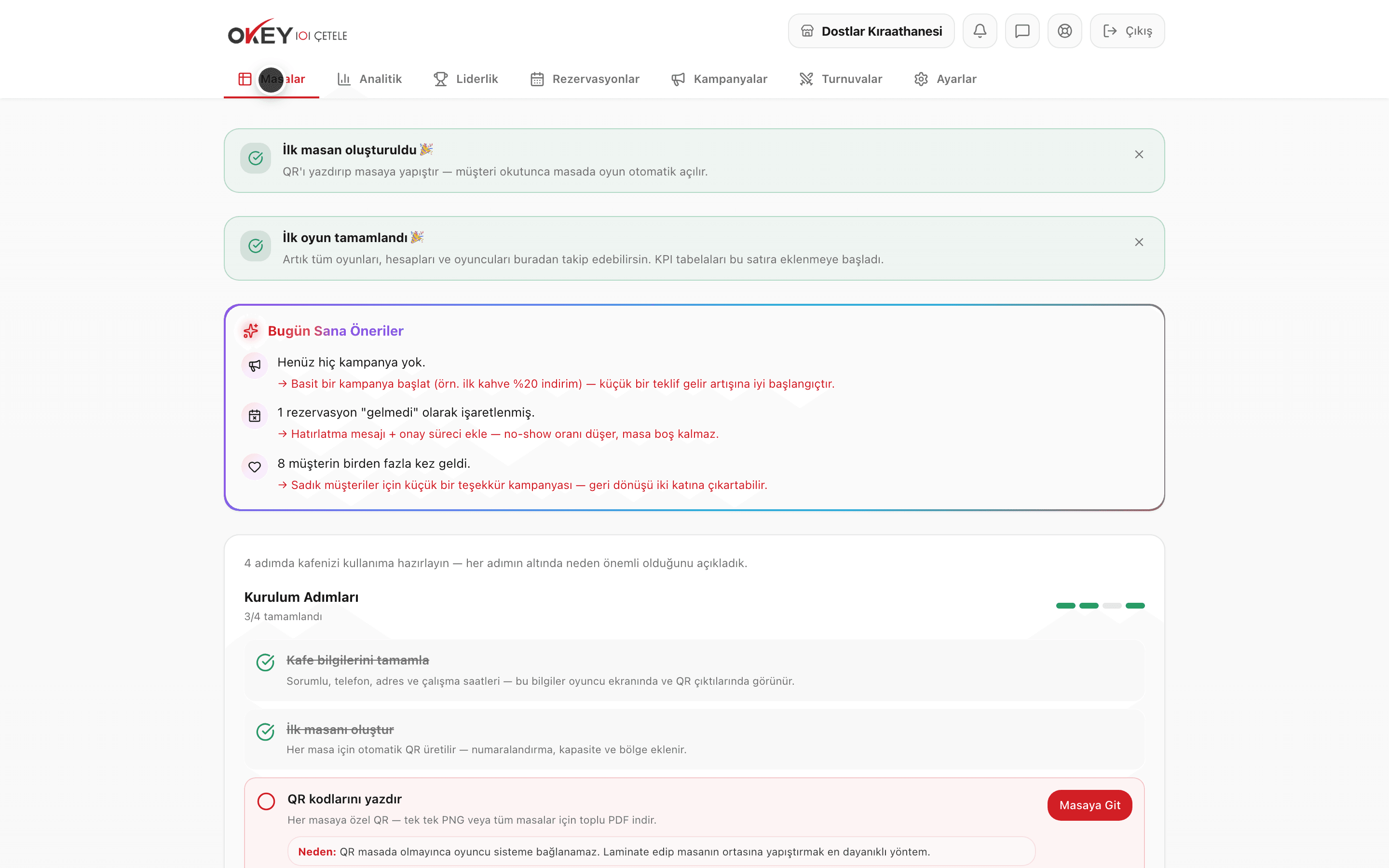
Task: Toggle the Kafe bilgilerini tamamla checkmark
Action: tap(265, 662)
